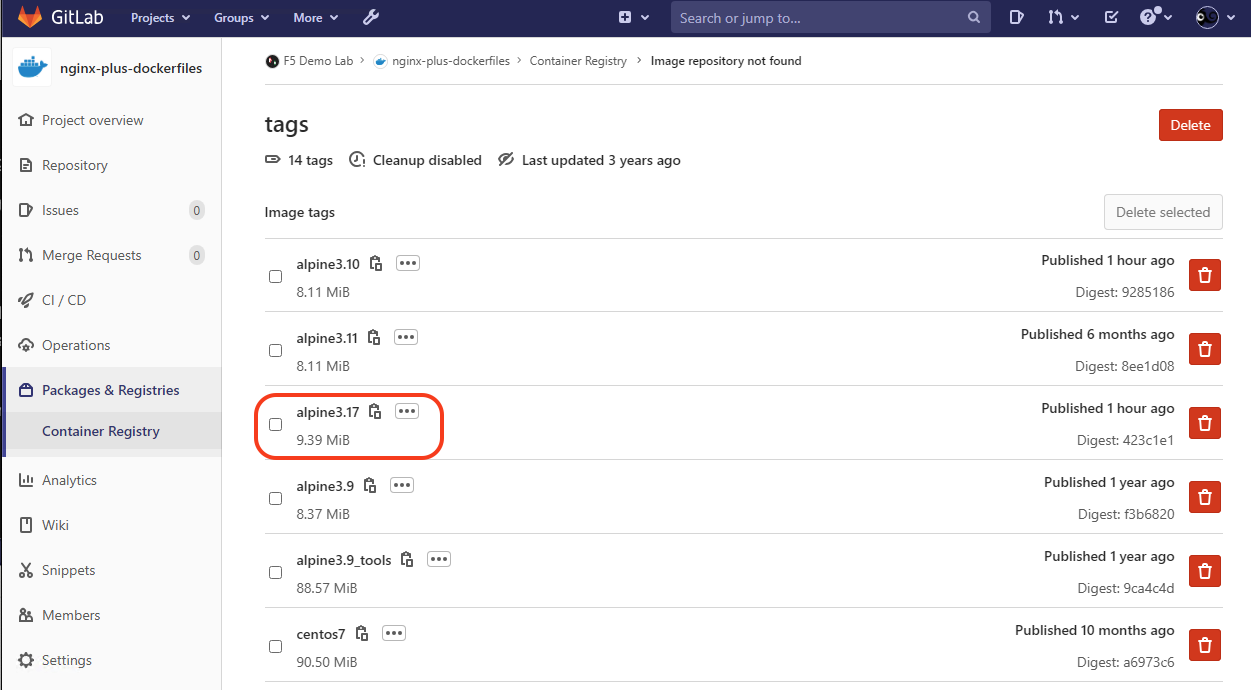Expand the Projects dropdown in navbar

pyautogui.click(x=159, y=17)
